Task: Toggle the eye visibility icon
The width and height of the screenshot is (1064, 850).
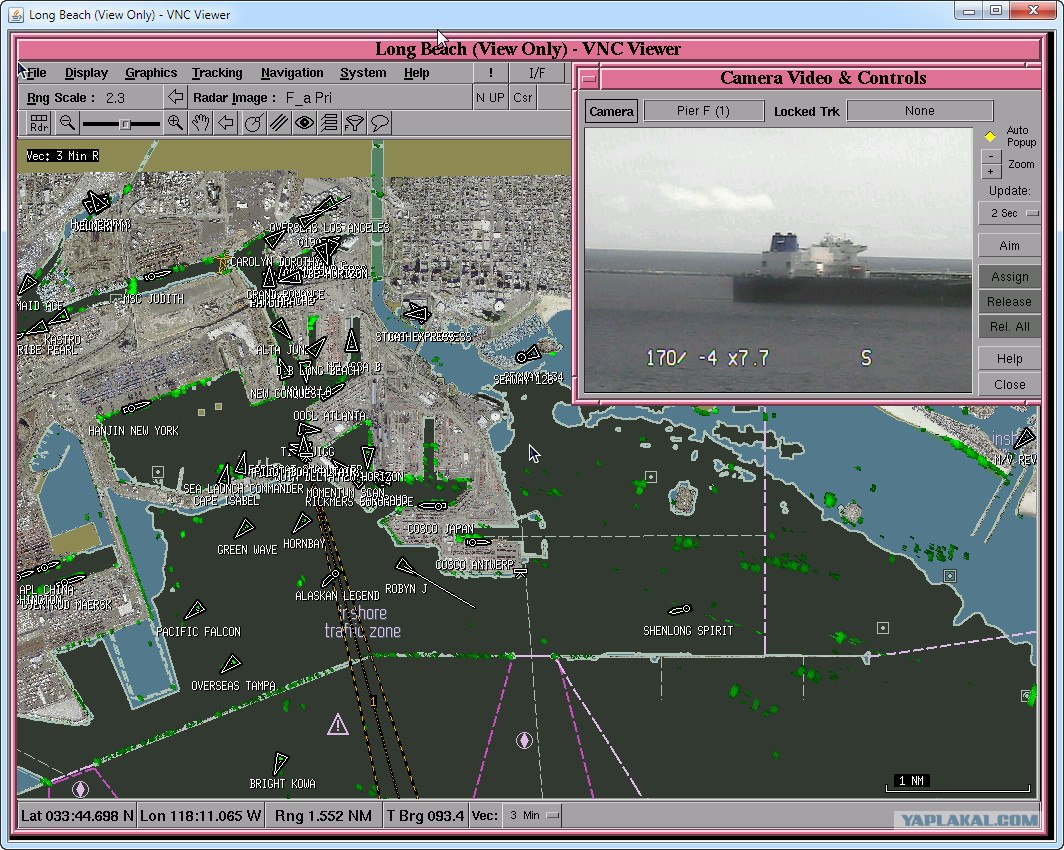Action: pos(304,123)
